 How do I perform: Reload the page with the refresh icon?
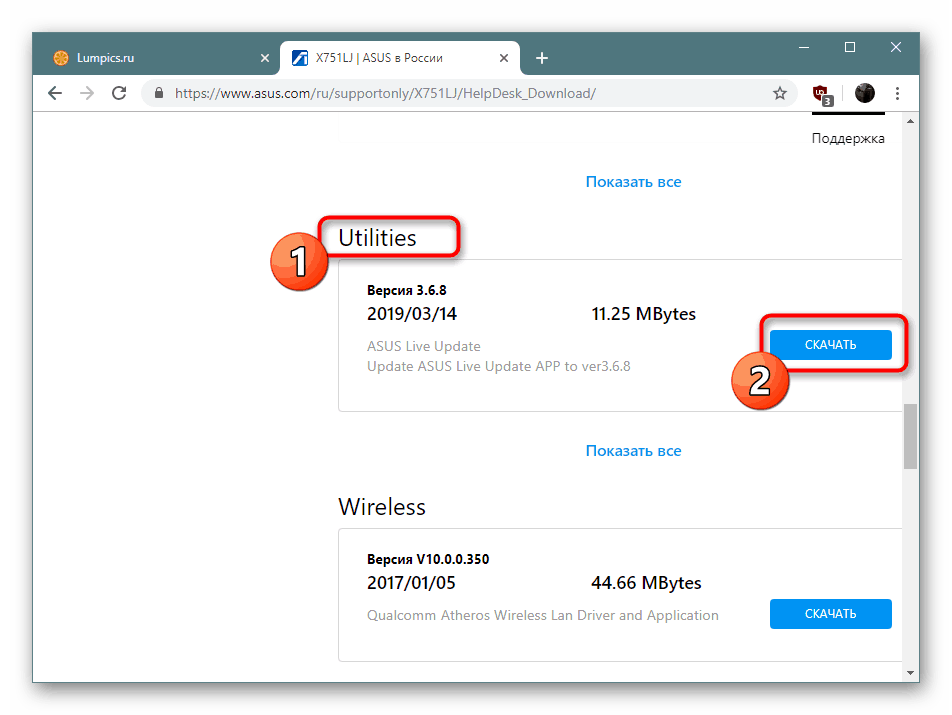click(119, 93)
